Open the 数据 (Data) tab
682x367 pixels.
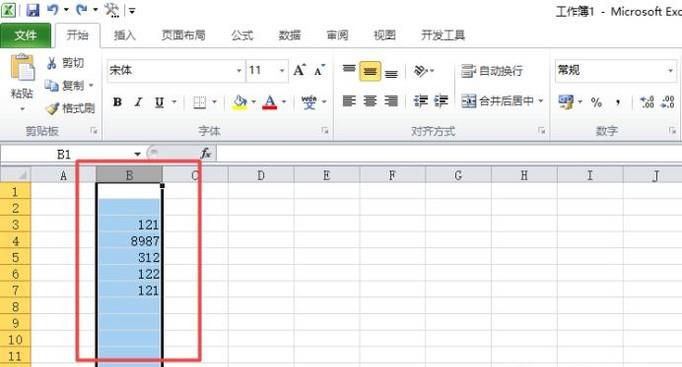coord(290,35)
